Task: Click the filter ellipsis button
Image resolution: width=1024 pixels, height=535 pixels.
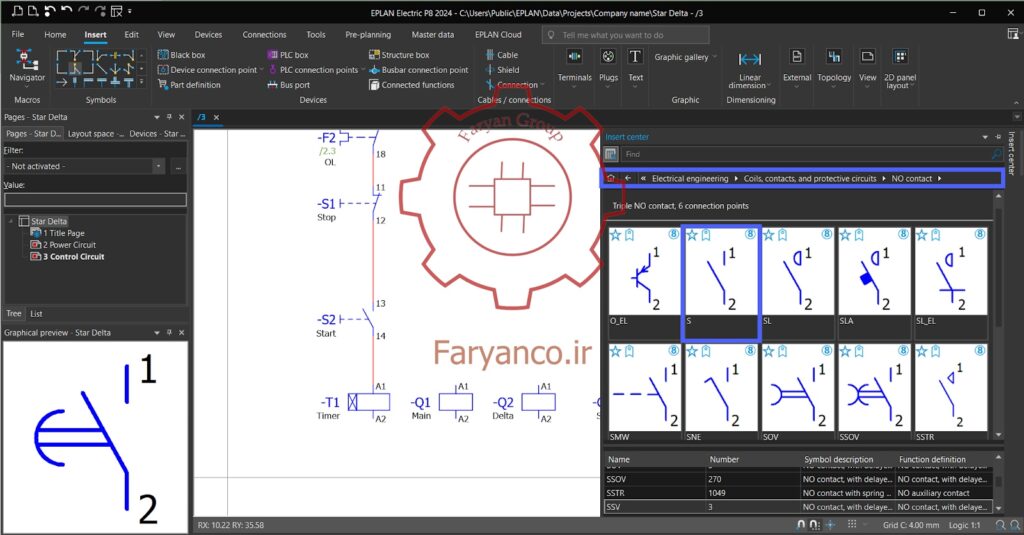Action: click(x=178, y=167)
